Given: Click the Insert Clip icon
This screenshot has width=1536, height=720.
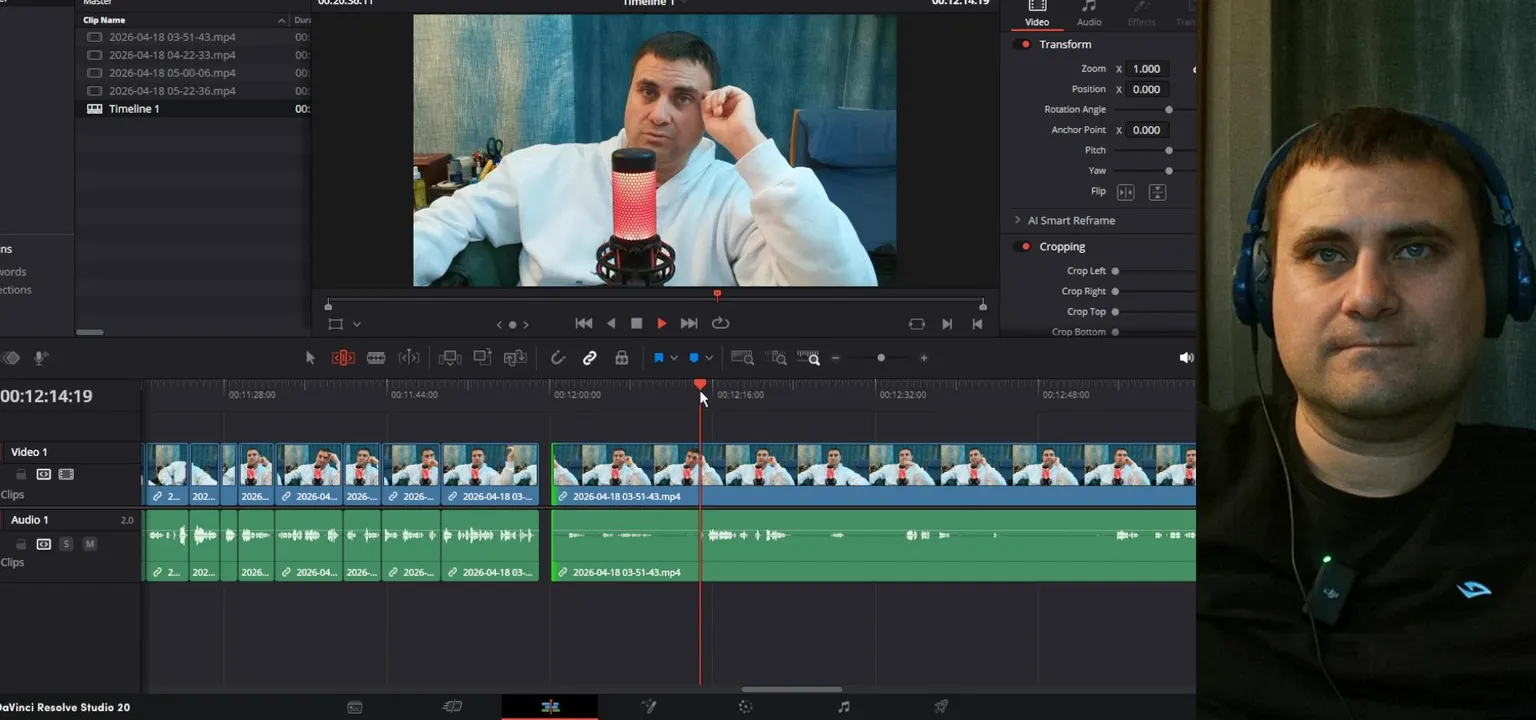Looking at the screenshot, I should 450,358.
